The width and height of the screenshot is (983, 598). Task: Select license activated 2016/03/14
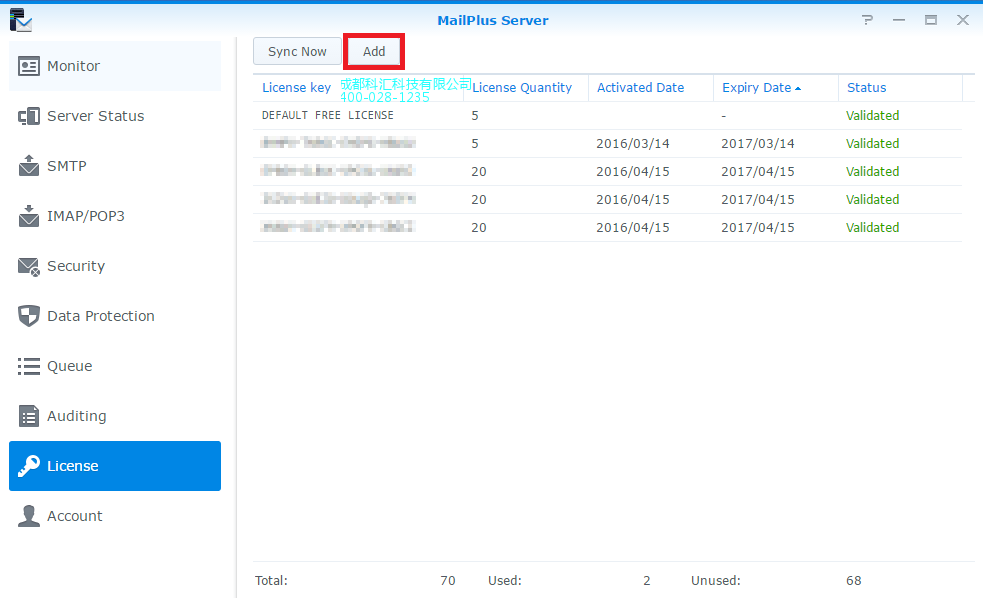pos(607,144)
